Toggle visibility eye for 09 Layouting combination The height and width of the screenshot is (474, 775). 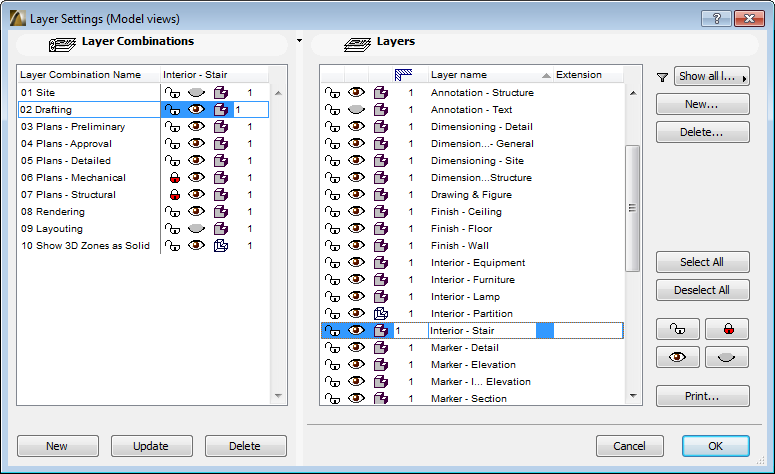pos(196,229)
